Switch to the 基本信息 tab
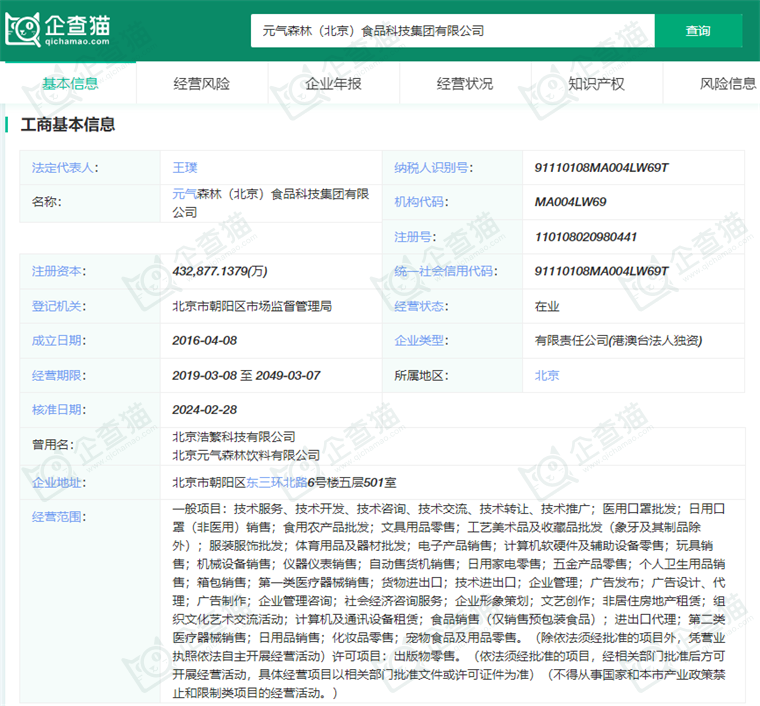This screenshot has height=706, width=760. 70,84
